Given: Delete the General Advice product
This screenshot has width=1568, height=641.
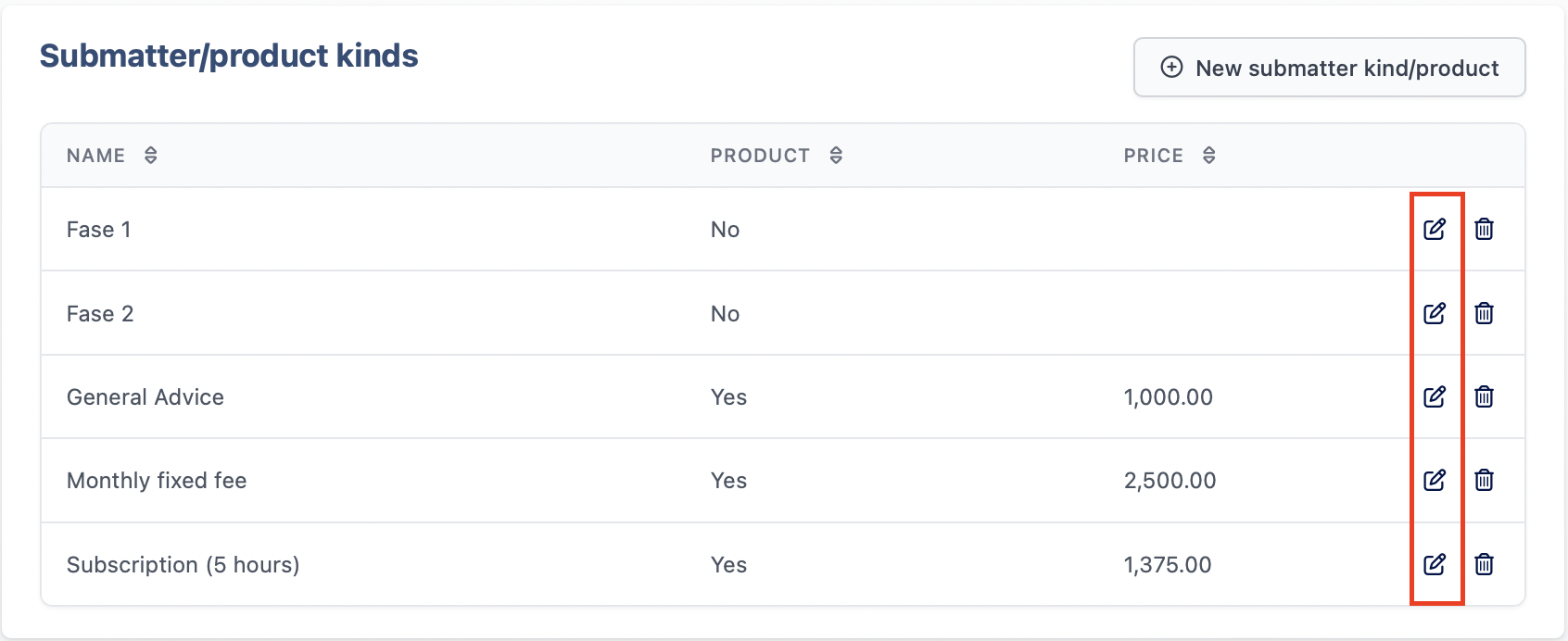Looking at the screenshot, I should pyautogui.click(x=1484, y=396).
